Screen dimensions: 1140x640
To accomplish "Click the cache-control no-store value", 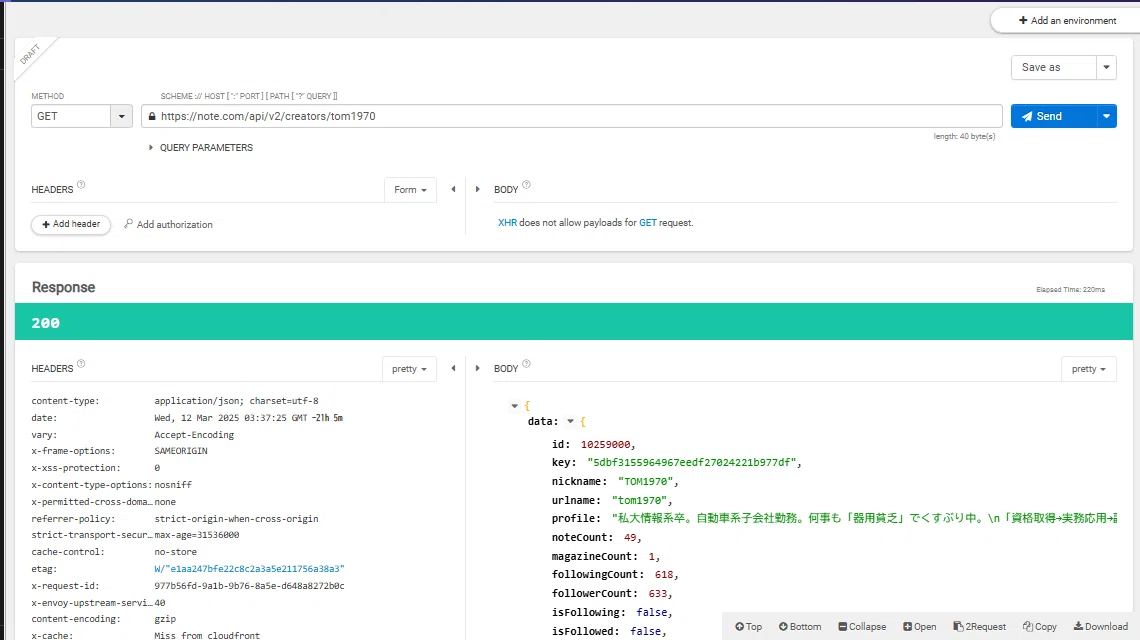I will [175, 552].
